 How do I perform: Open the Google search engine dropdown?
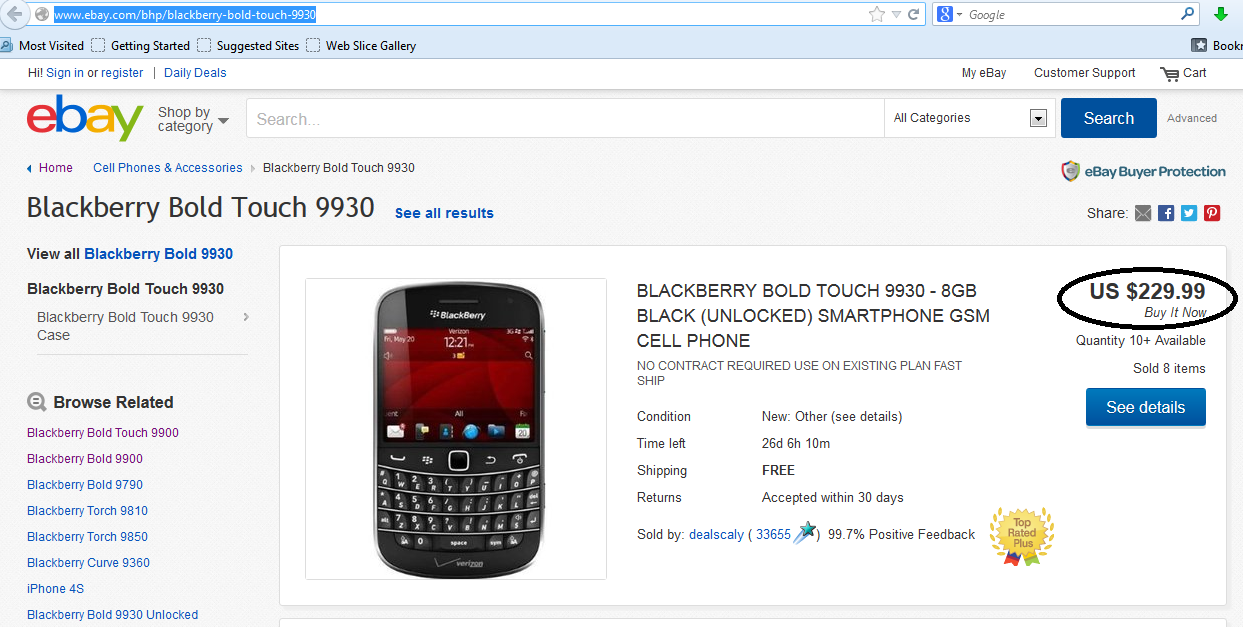point(949,14)
